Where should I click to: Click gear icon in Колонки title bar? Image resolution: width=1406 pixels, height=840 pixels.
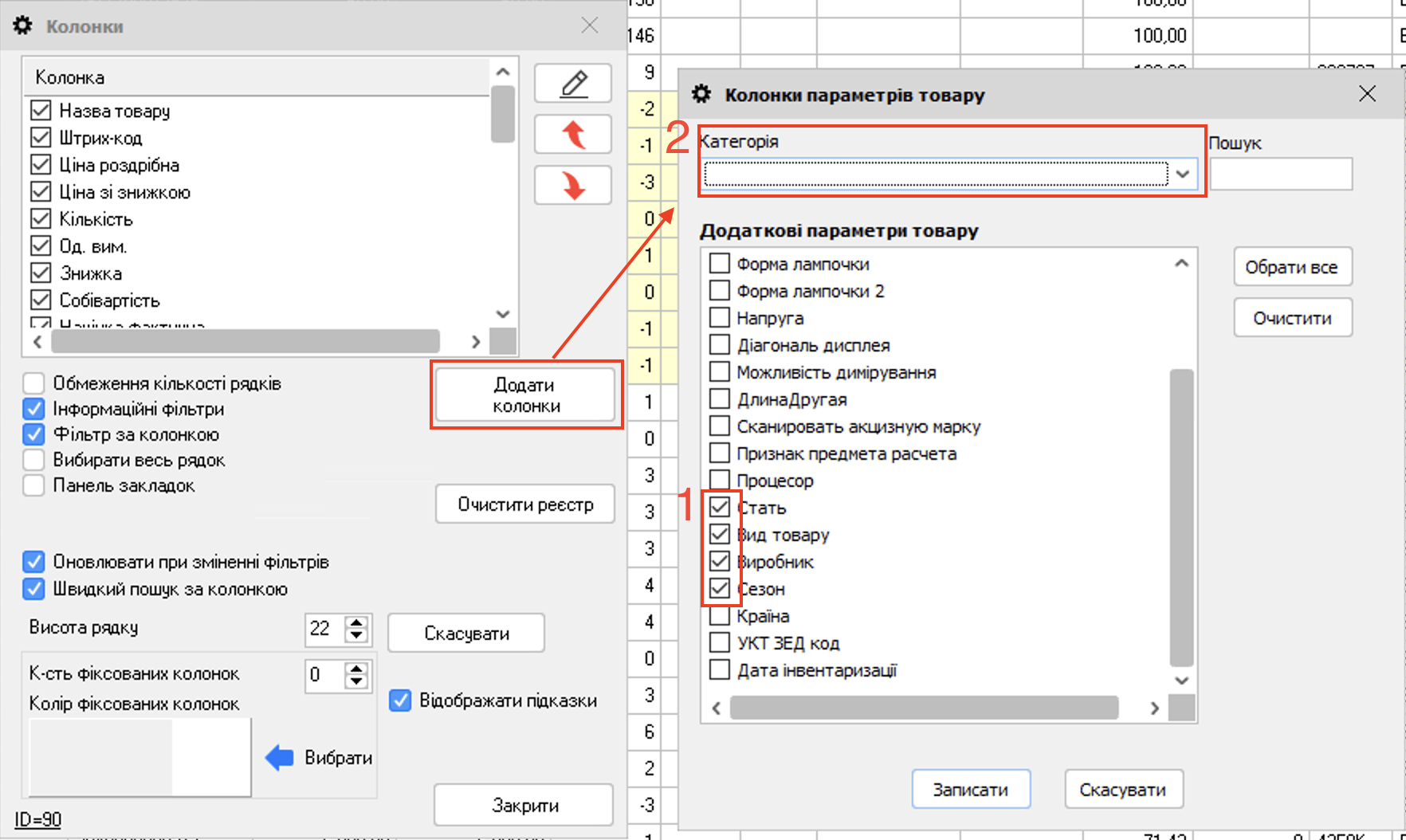click(x=23, y=26)
